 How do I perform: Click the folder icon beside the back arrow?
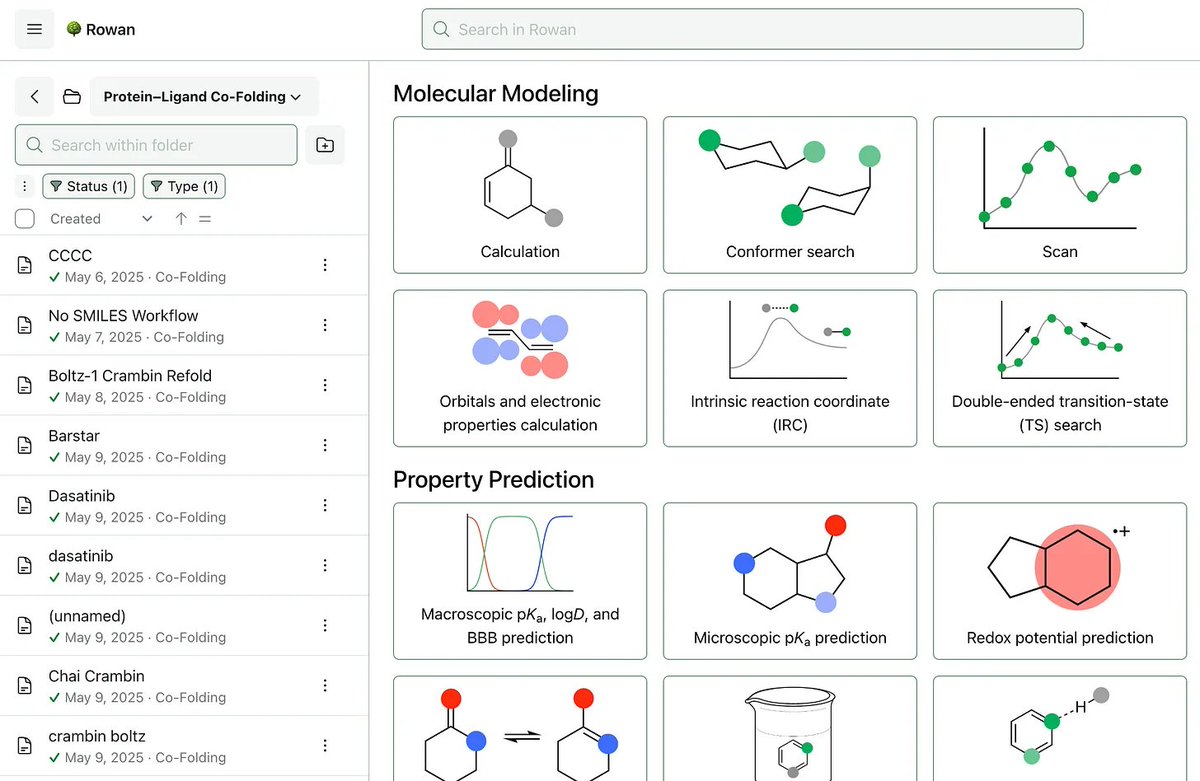click(71, 96)
